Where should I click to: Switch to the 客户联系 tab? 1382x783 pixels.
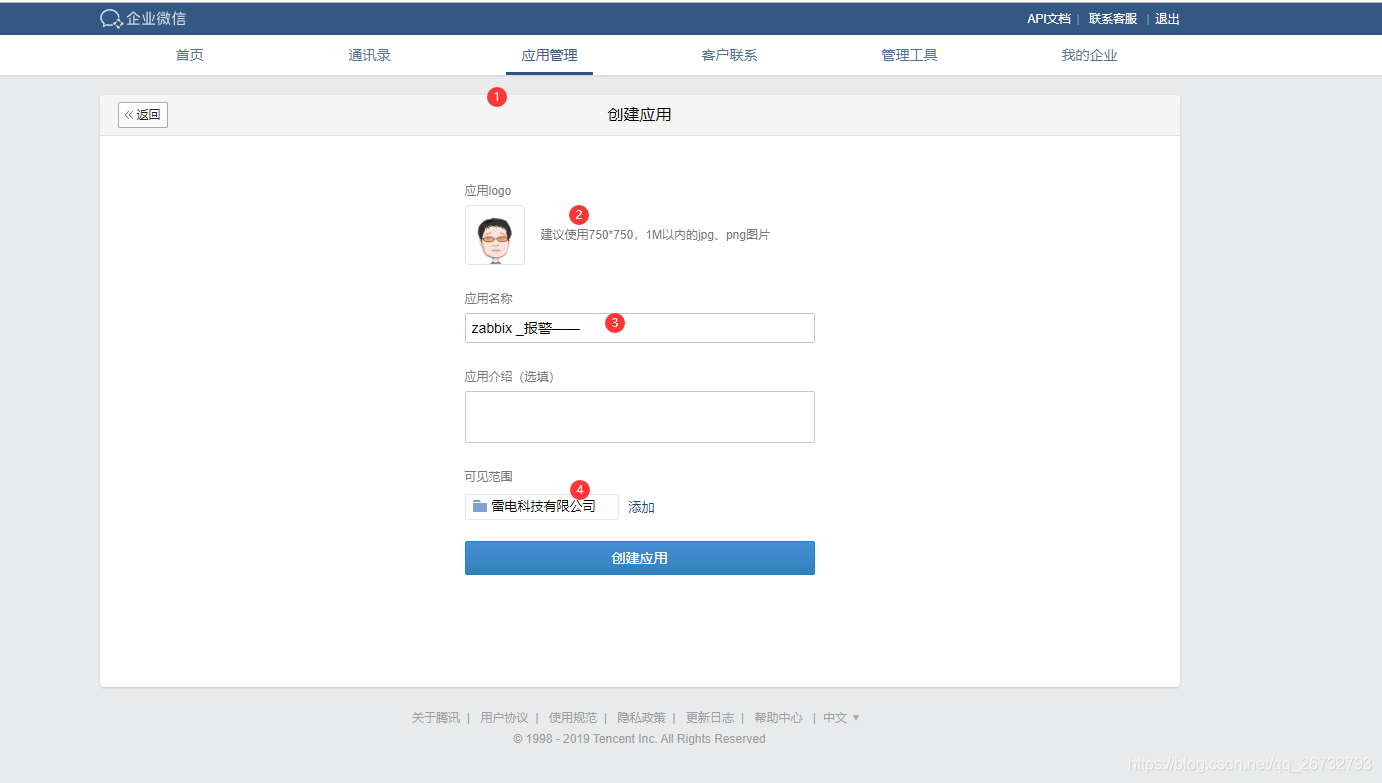(729, 55)
